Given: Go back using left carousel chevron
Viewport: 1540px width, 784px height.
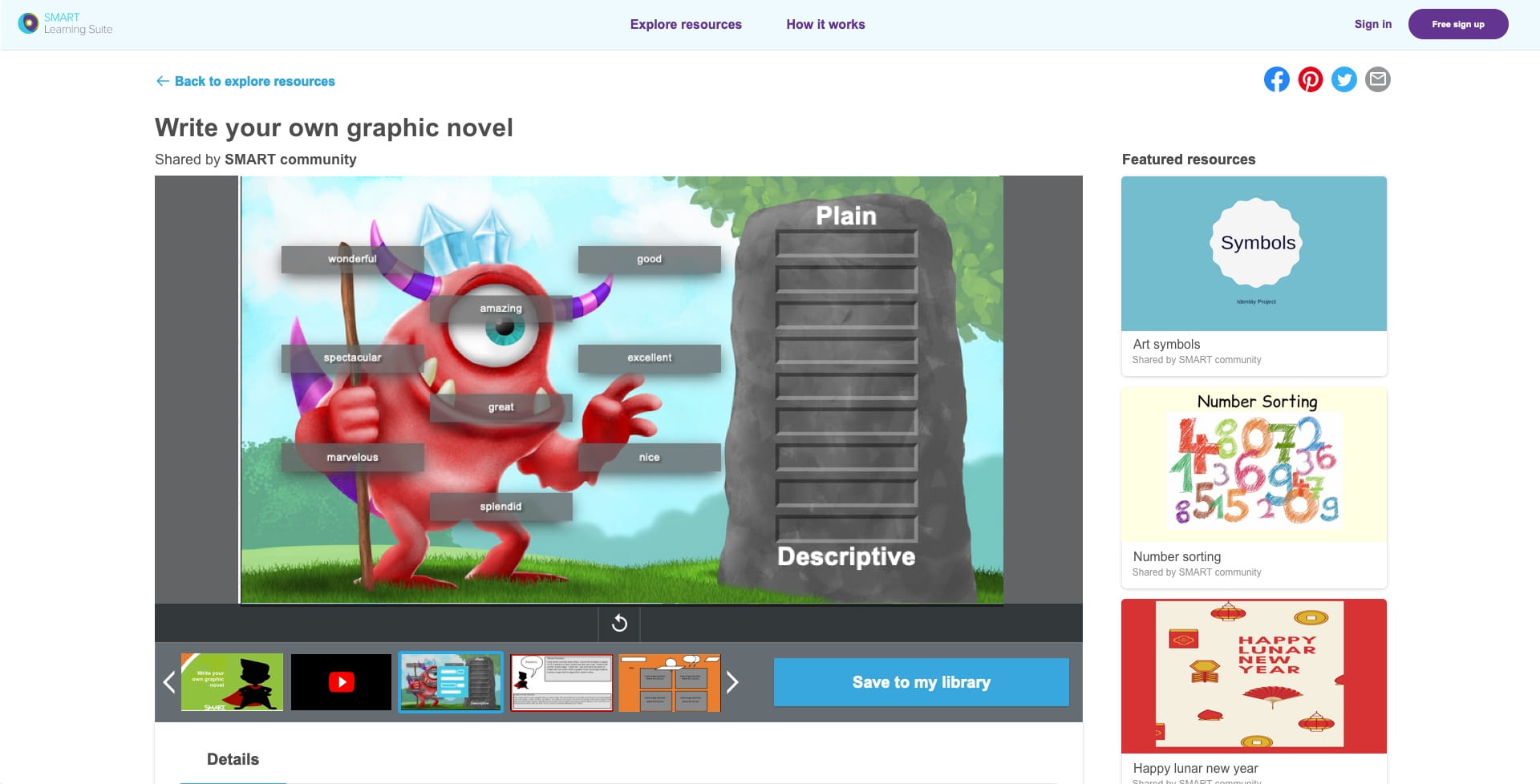Looking at the screenshot, I should coord(169,682).
